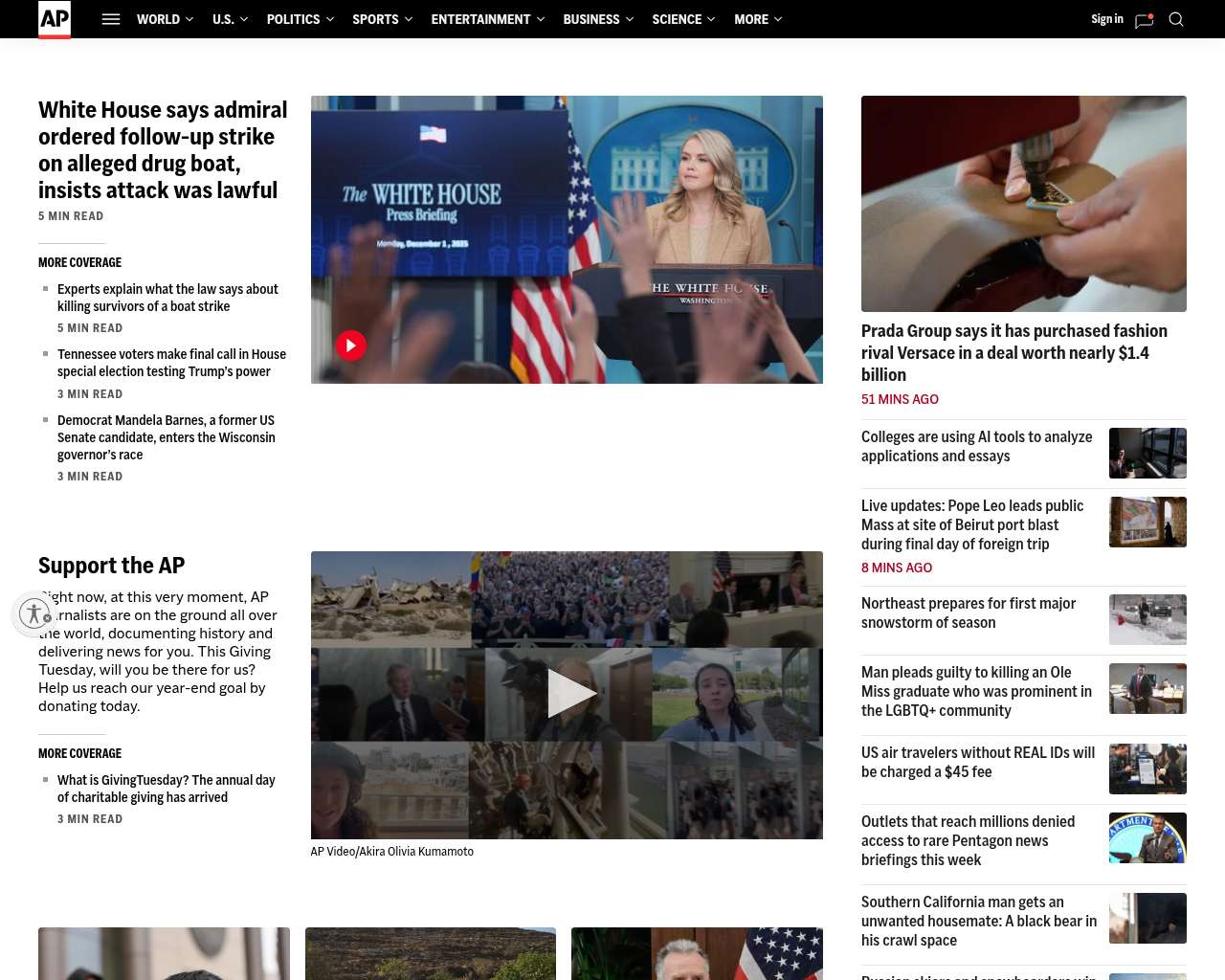Screen dimensions: 1225x980
Task: Open the Prada Group Versace headline
Action: tap(1013, 352)
